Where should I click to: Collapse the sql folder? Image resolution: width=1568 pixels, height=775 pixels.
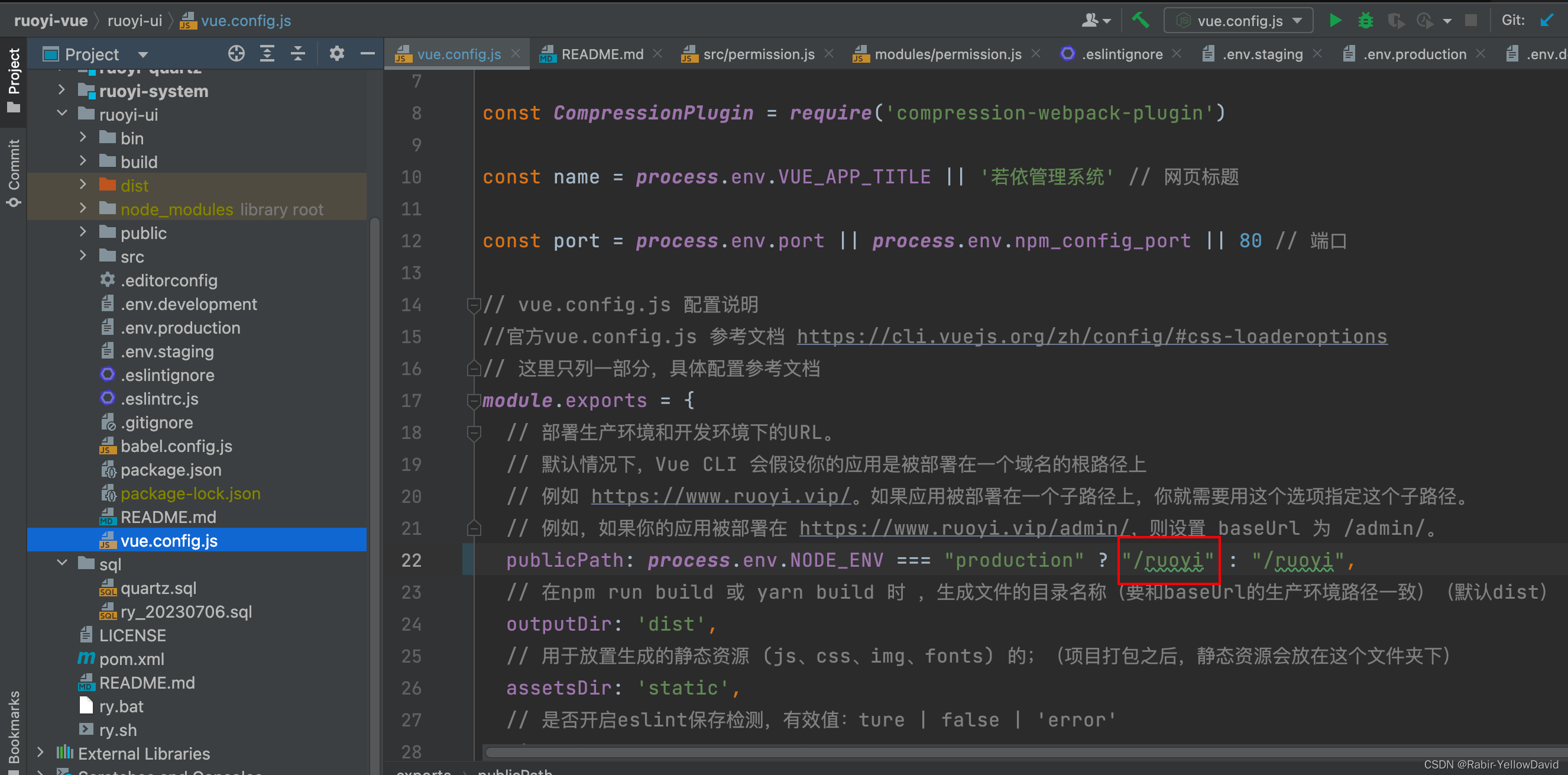pos(62,564)
